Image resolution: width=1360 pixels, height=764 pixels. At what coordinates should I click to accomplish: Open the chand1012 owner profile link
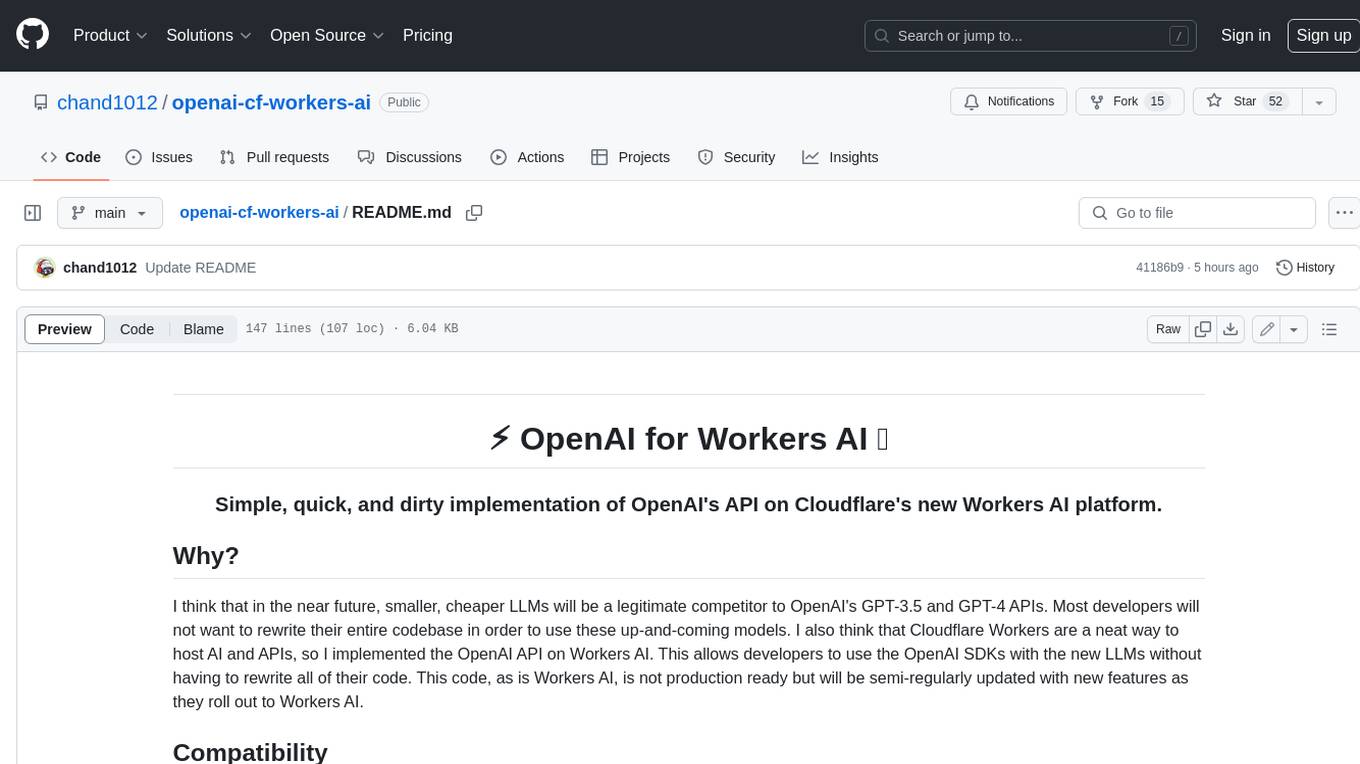pyautogui.click(x=107, y=102)
